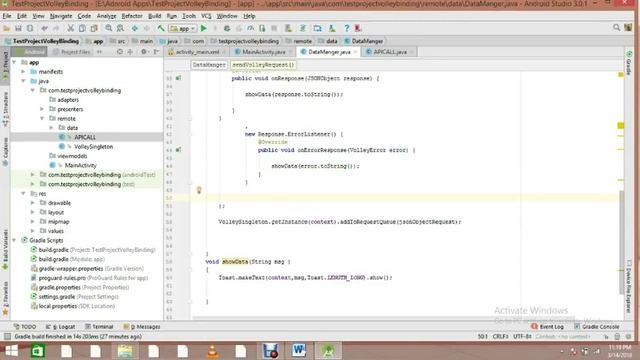Click the Debug app bug icon
The height and width of the screenshot is (360, 640).
pos(227,28)
